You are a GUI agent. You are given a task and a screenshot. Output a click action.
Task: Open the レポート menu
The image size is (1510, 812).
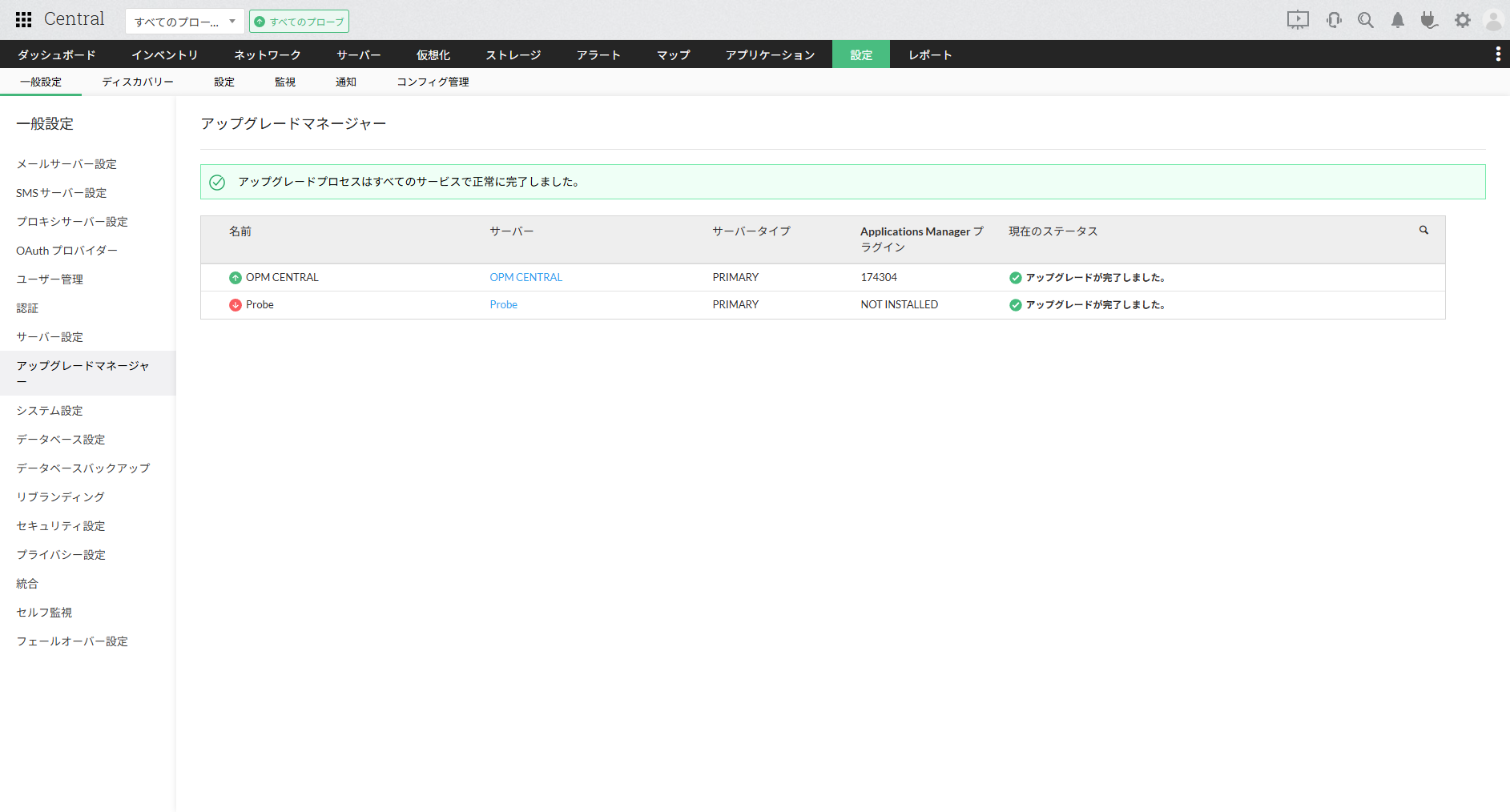931,54
